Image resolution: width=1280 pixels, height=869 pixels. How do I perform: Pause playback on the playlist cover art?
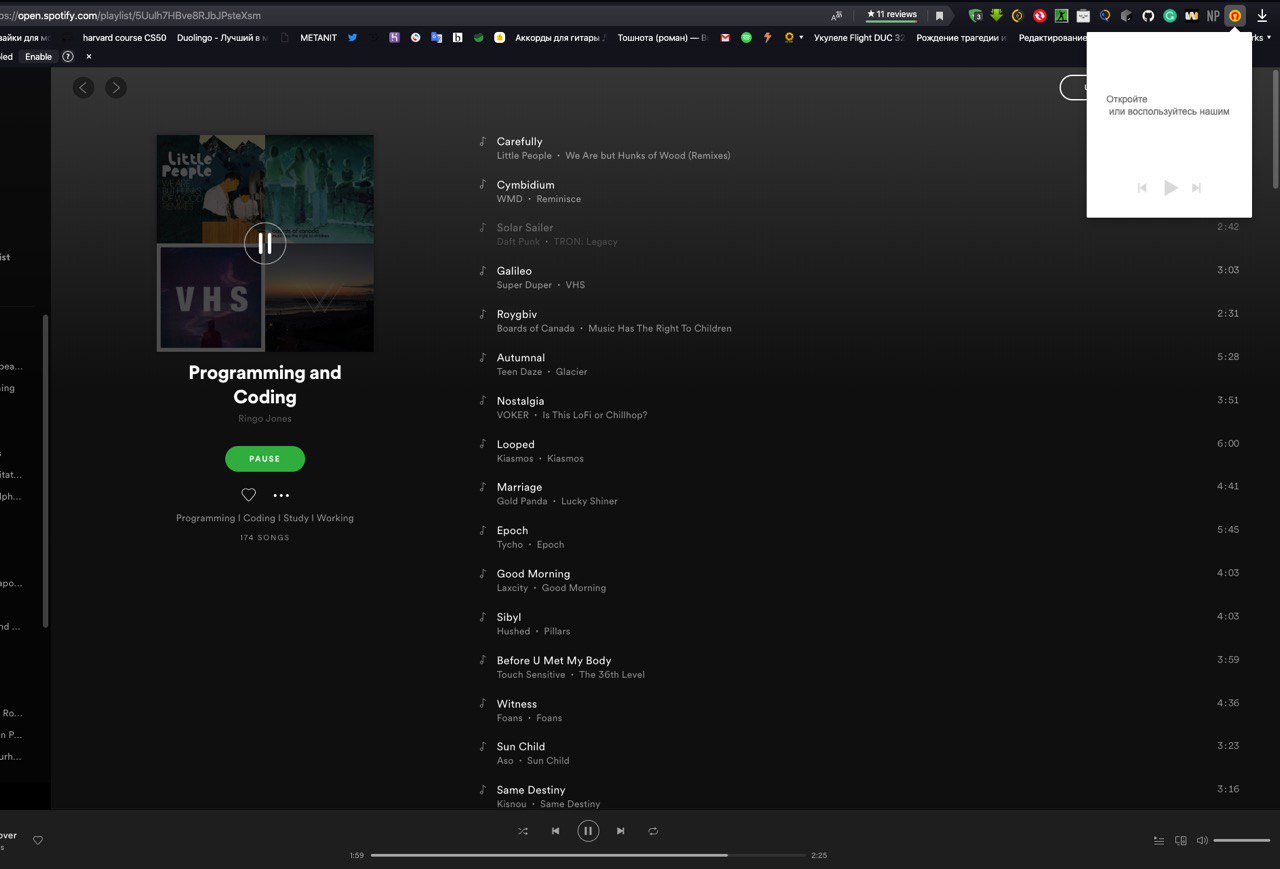coord(265,243)
